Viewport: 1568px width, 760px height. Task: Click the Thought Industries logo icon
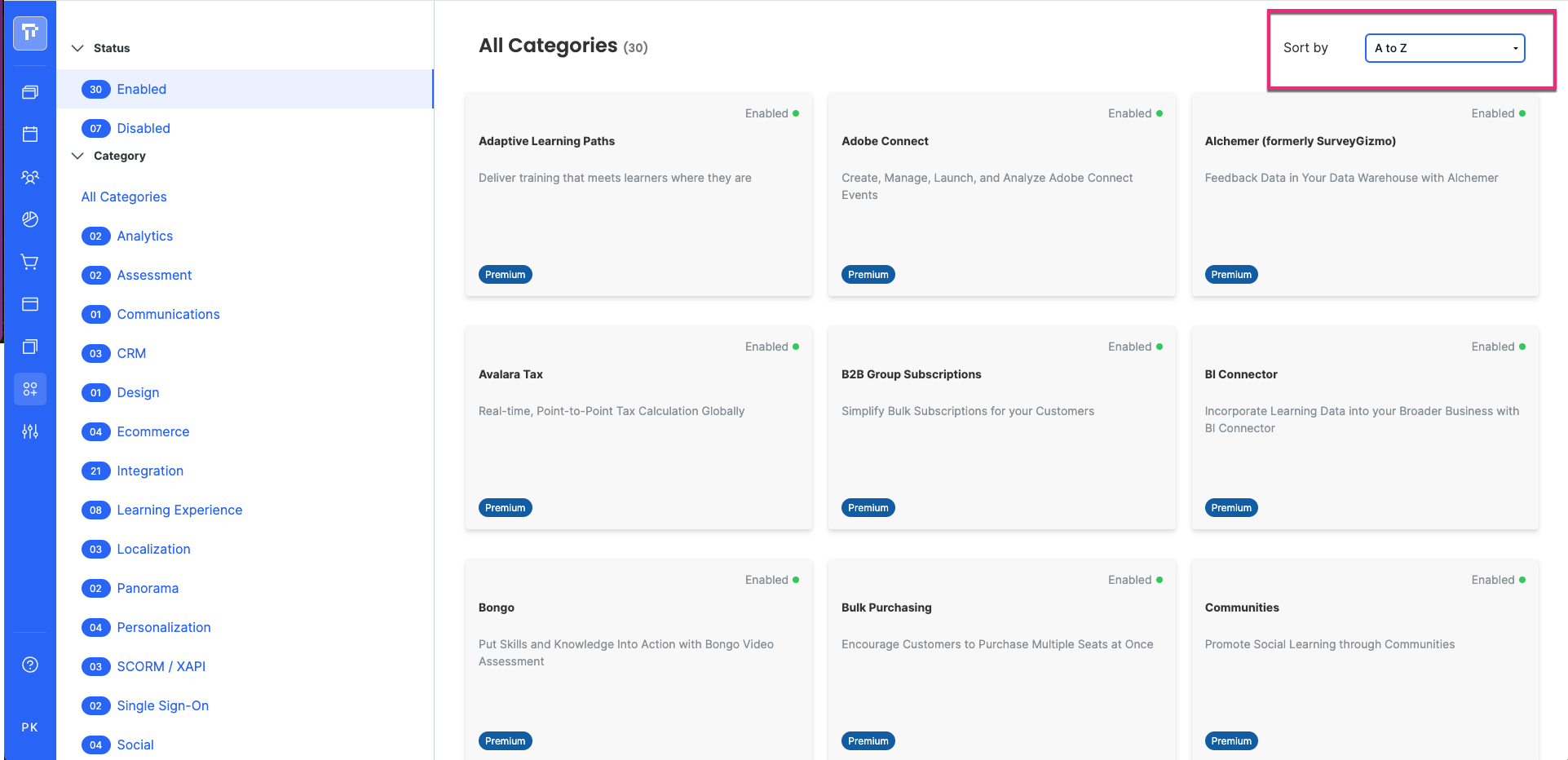click(30, 33)
